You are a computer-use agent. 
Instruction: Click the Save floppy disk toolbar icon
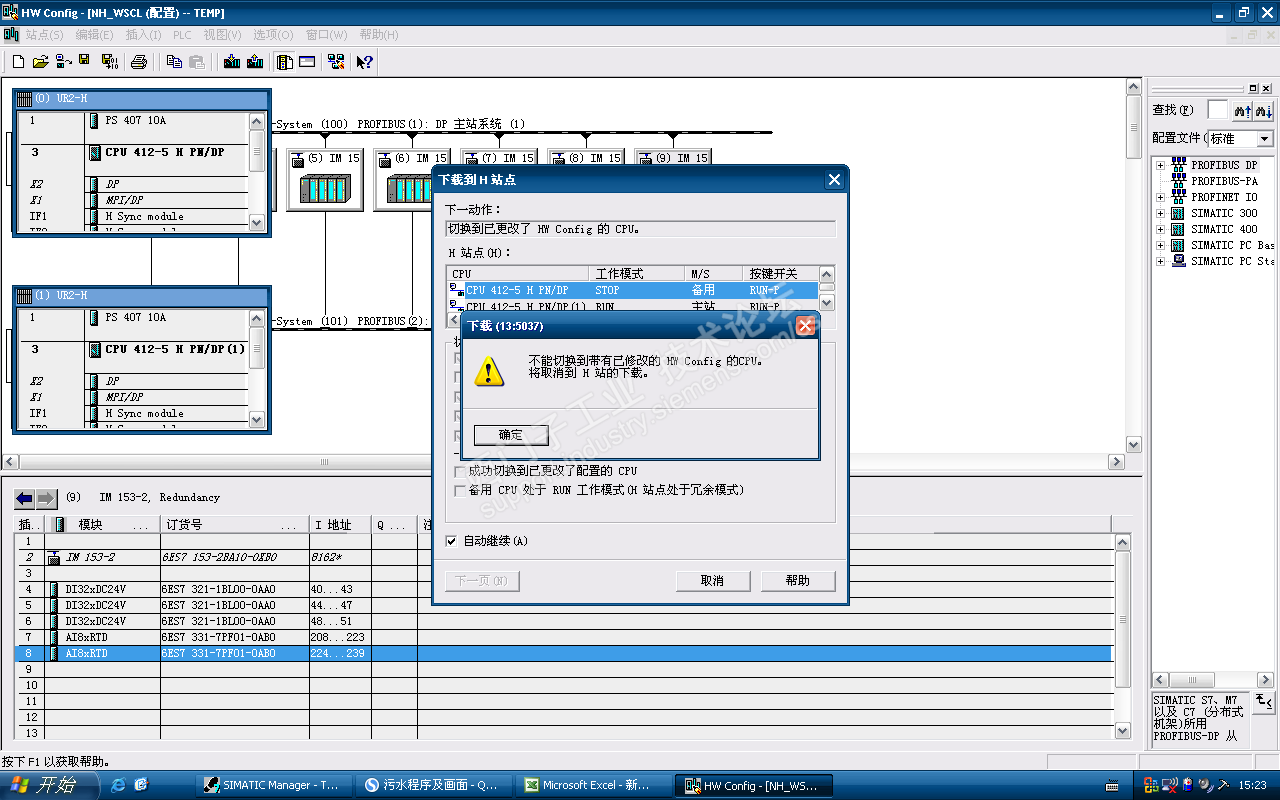84,61
